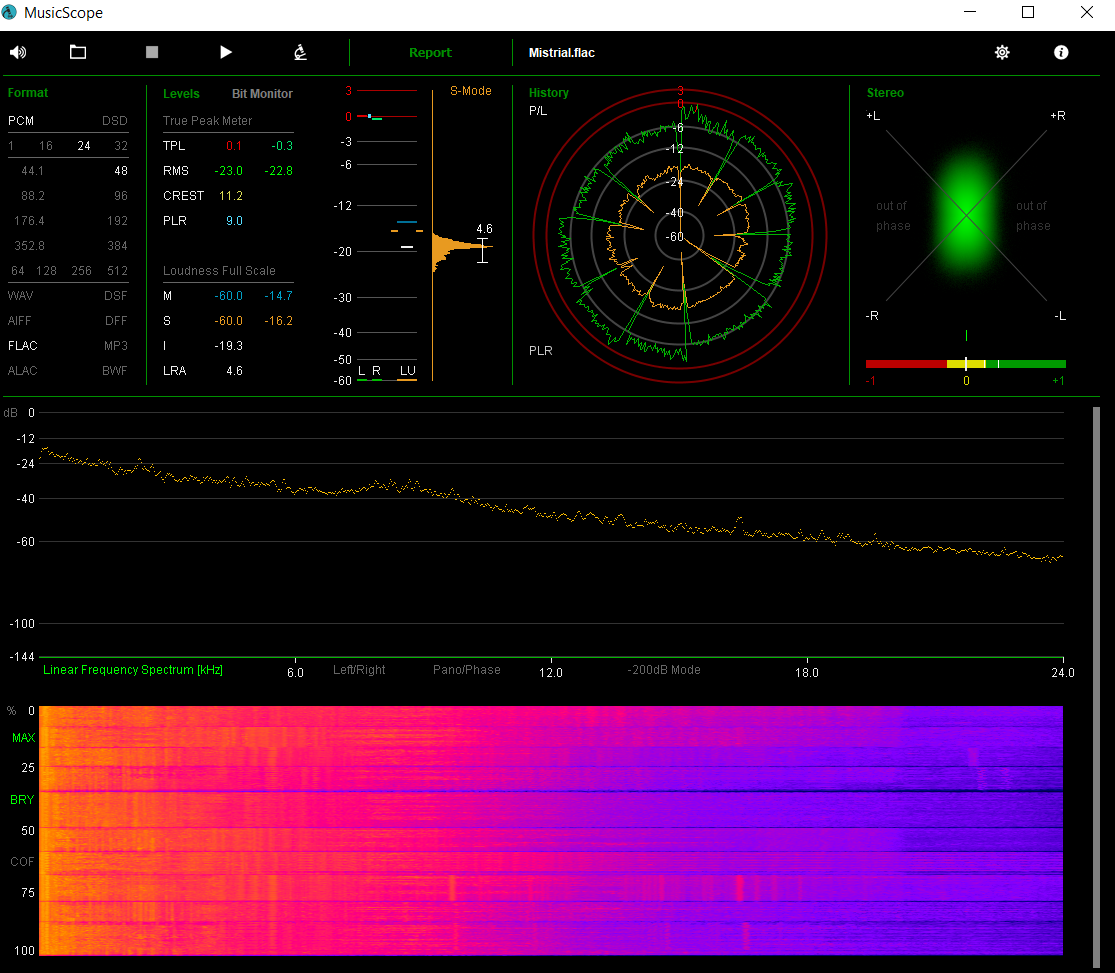Click the stereo correlation meter bar
Screen dimensions: 1115x973
[966, 364]
